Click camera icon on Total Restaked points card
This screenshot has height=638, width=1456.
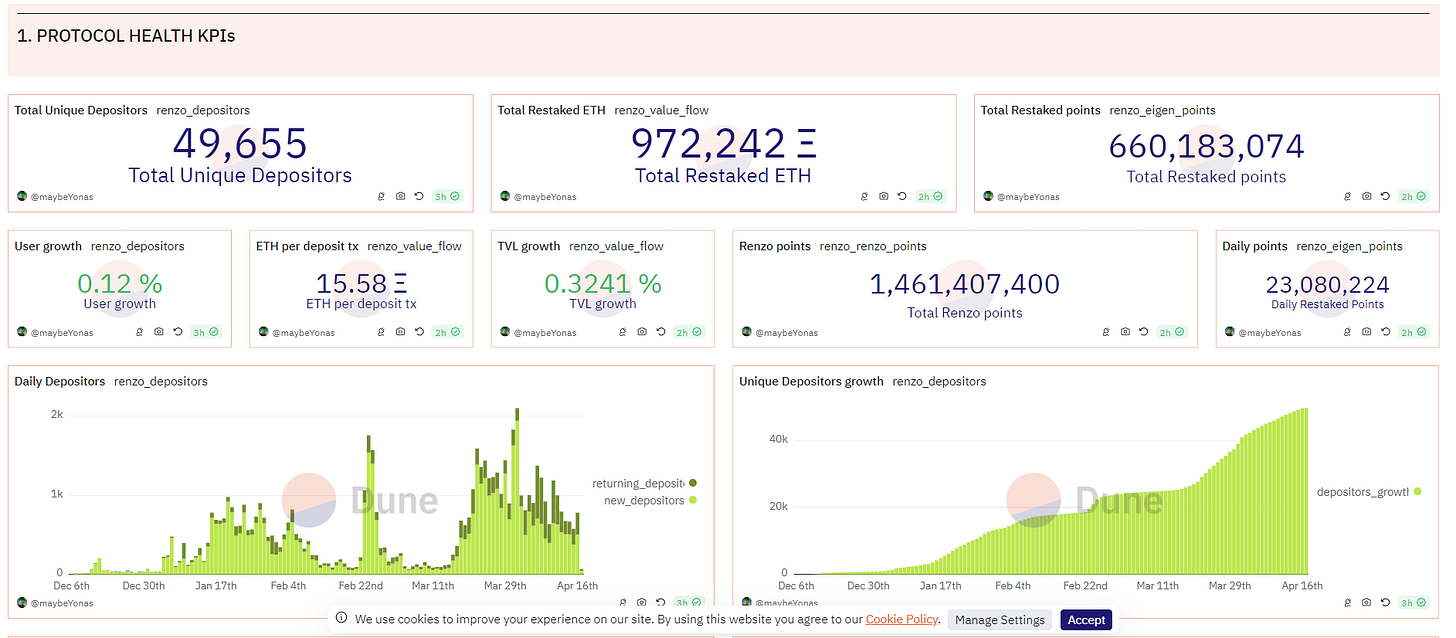tap(1367, 197)
